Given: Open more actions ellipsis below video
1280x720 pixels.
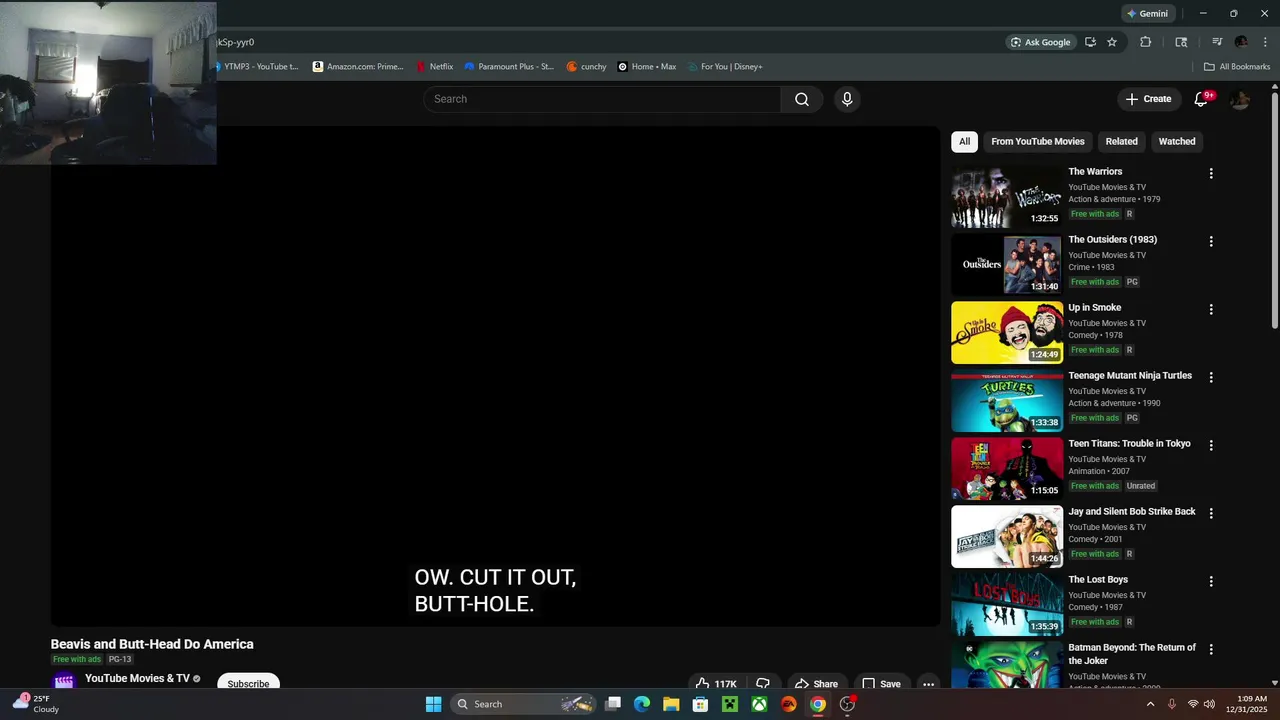Looking at the screenshot, I should coord(928,684).
